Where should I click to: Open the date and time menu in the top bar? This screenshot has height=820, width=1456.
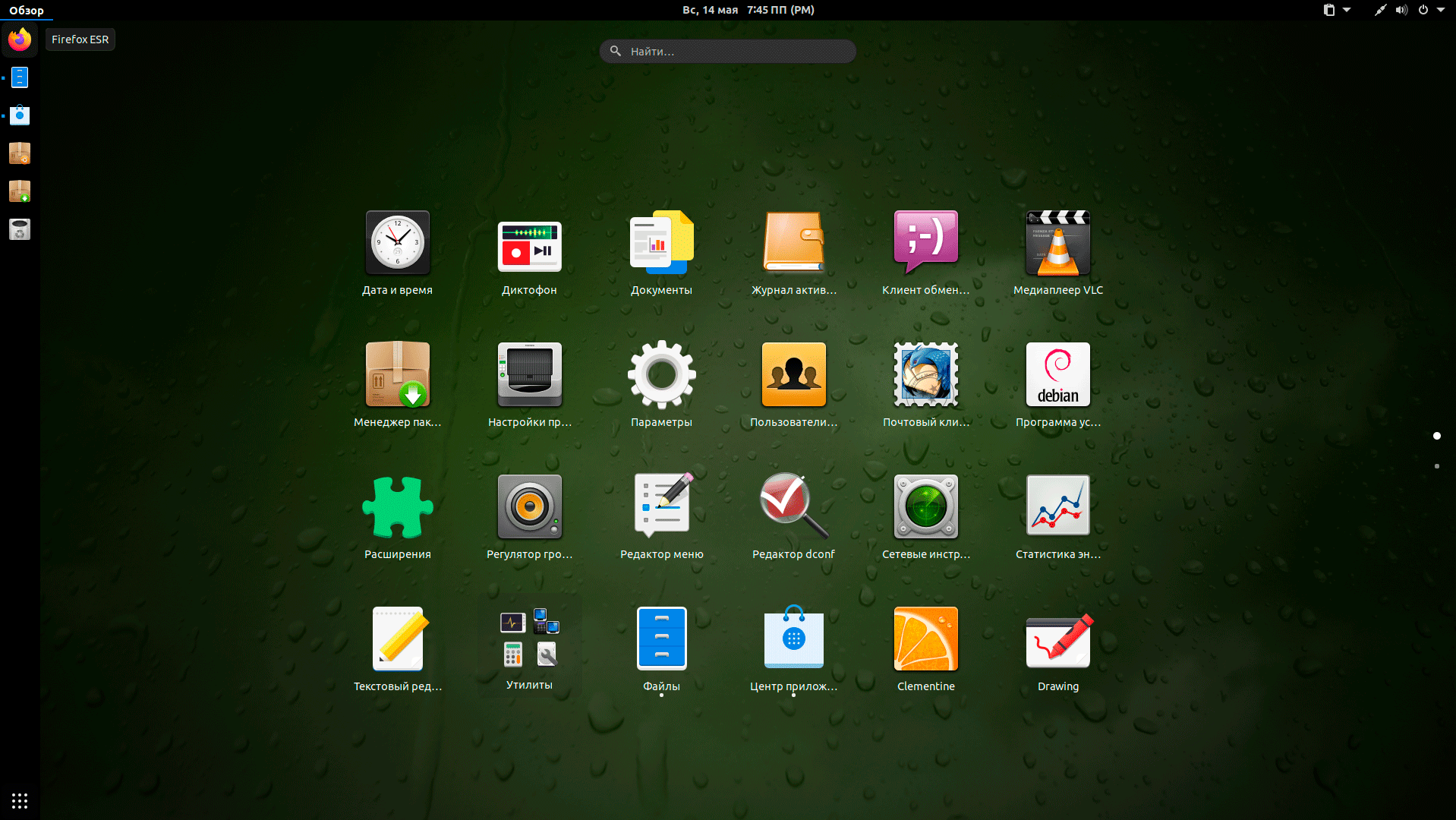coord(748,10)
